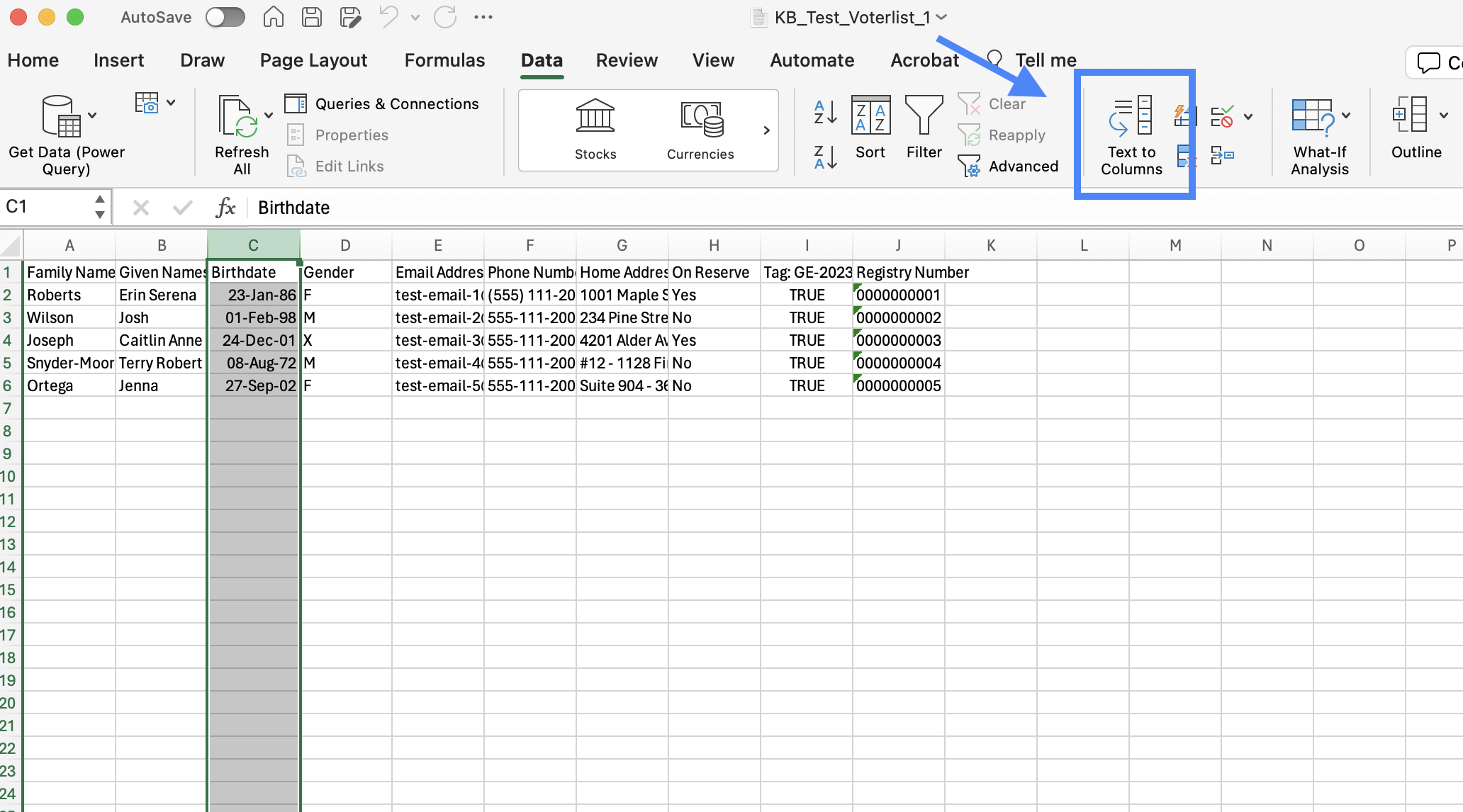Screen dimensions: 1463x812
Task: Switch to the Formulas tab
Action: tap(444, 60)
